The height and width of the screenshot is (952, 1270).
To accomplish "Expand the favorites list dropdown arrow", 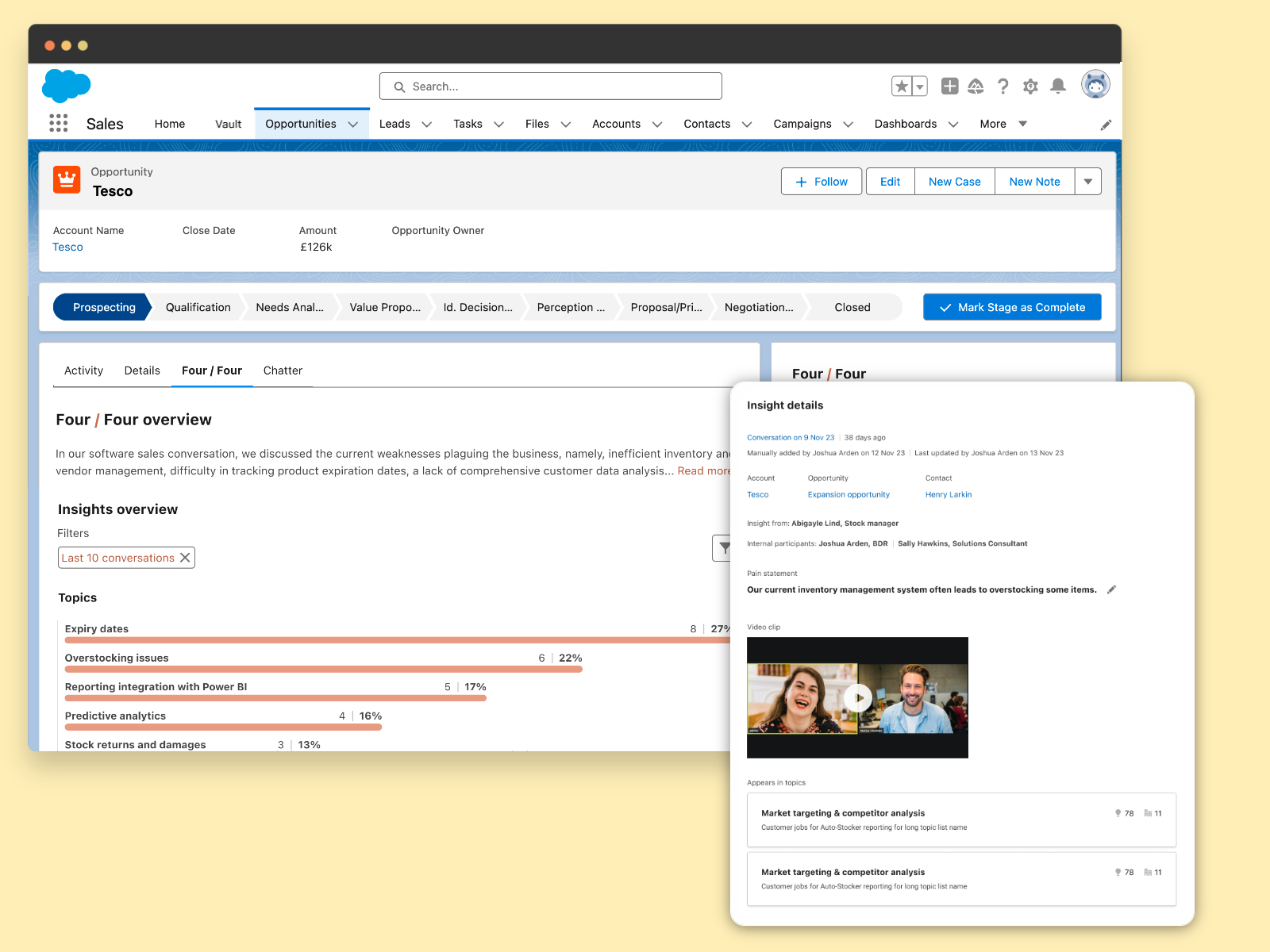I will click(920, 86).
